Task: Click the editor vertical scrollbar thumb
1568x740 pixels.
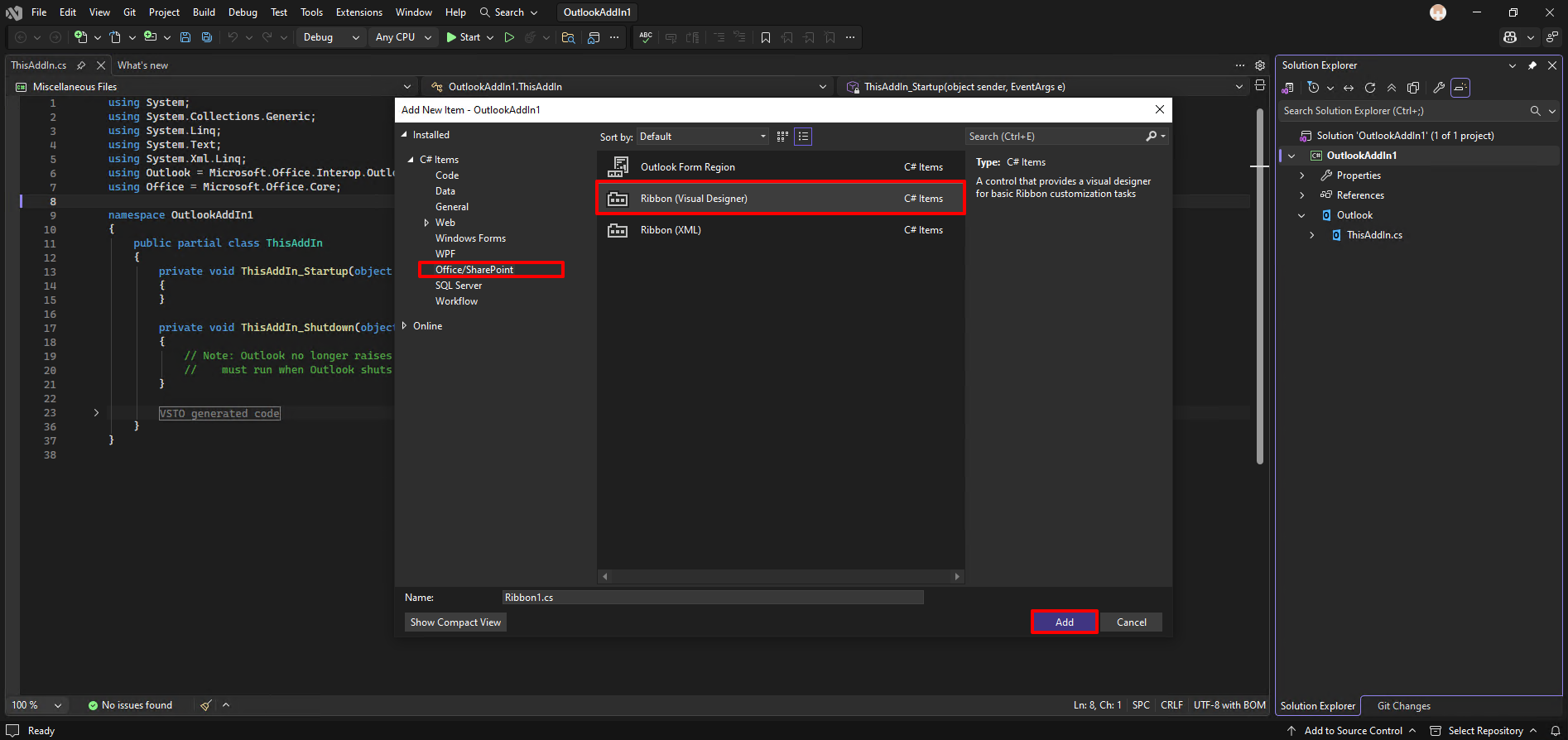Action: point(1260,286)
